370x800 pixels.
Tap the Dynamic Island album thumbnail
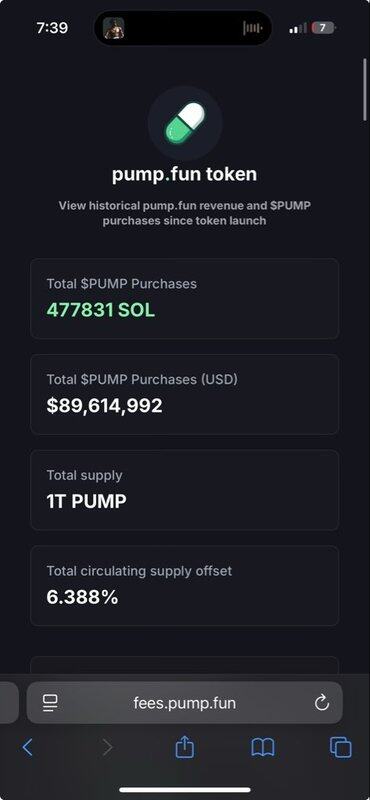pyautogui.click(x=113, y=28)
